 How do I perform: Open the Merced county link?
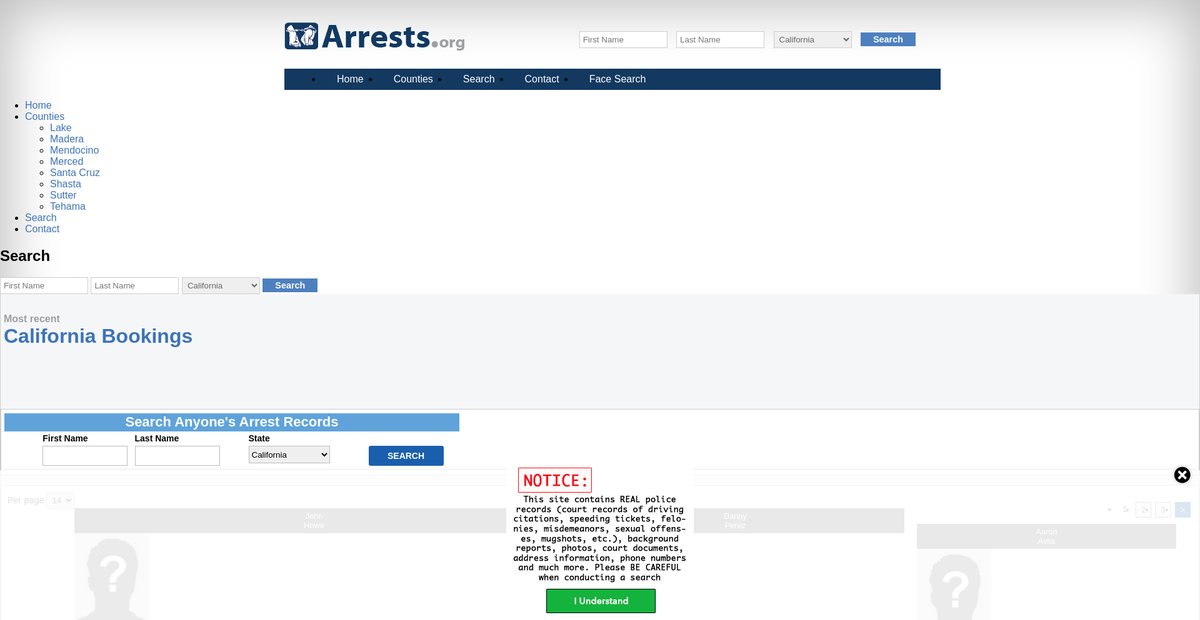tap(67, 161)
